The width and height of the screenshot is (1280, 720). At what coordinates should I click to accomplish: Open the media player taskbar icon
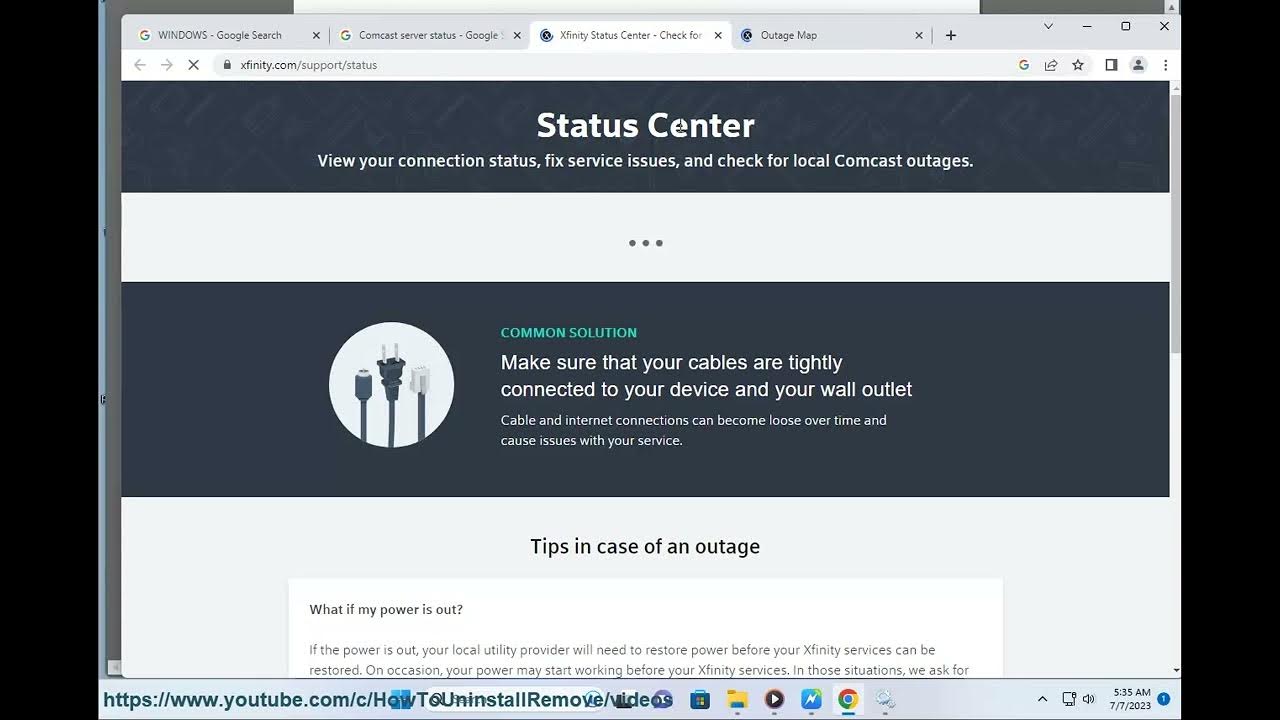coord(774,699)
